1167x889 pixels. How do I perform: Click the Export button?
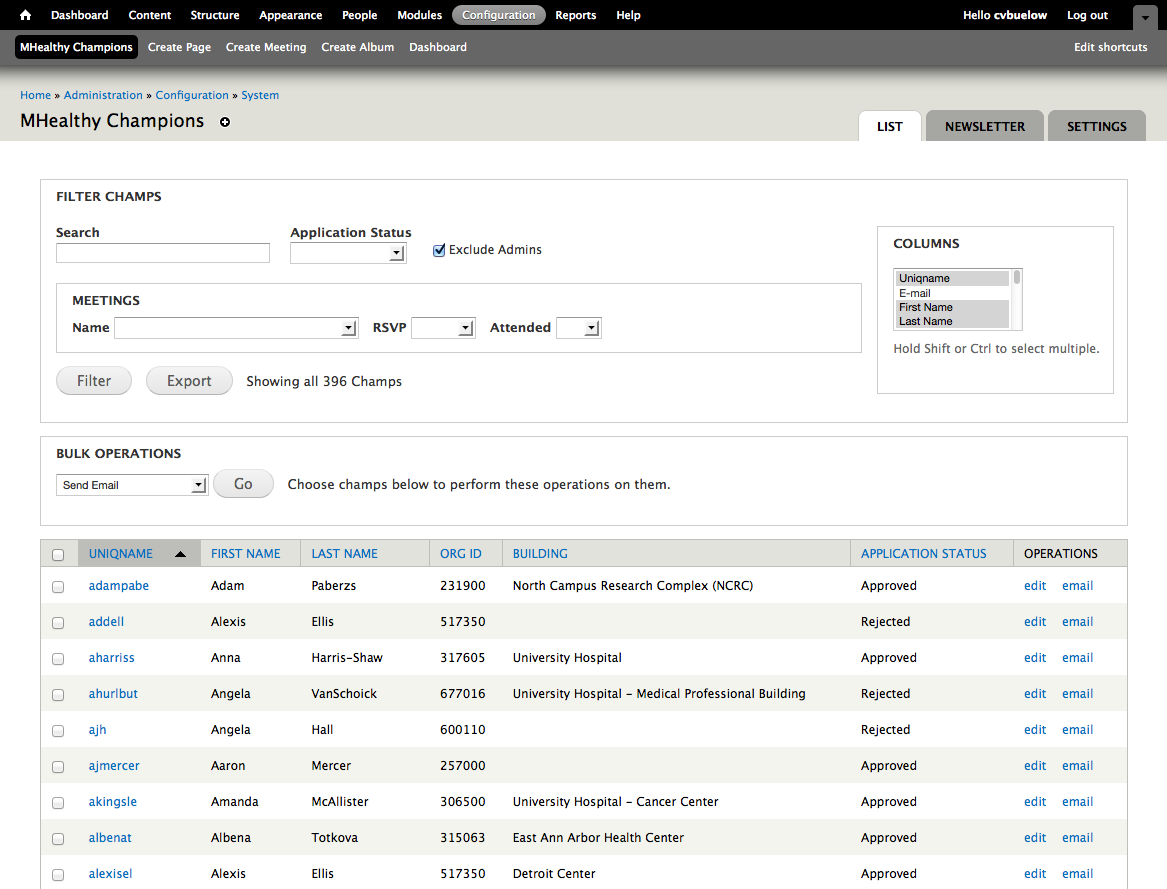(189, 381)
